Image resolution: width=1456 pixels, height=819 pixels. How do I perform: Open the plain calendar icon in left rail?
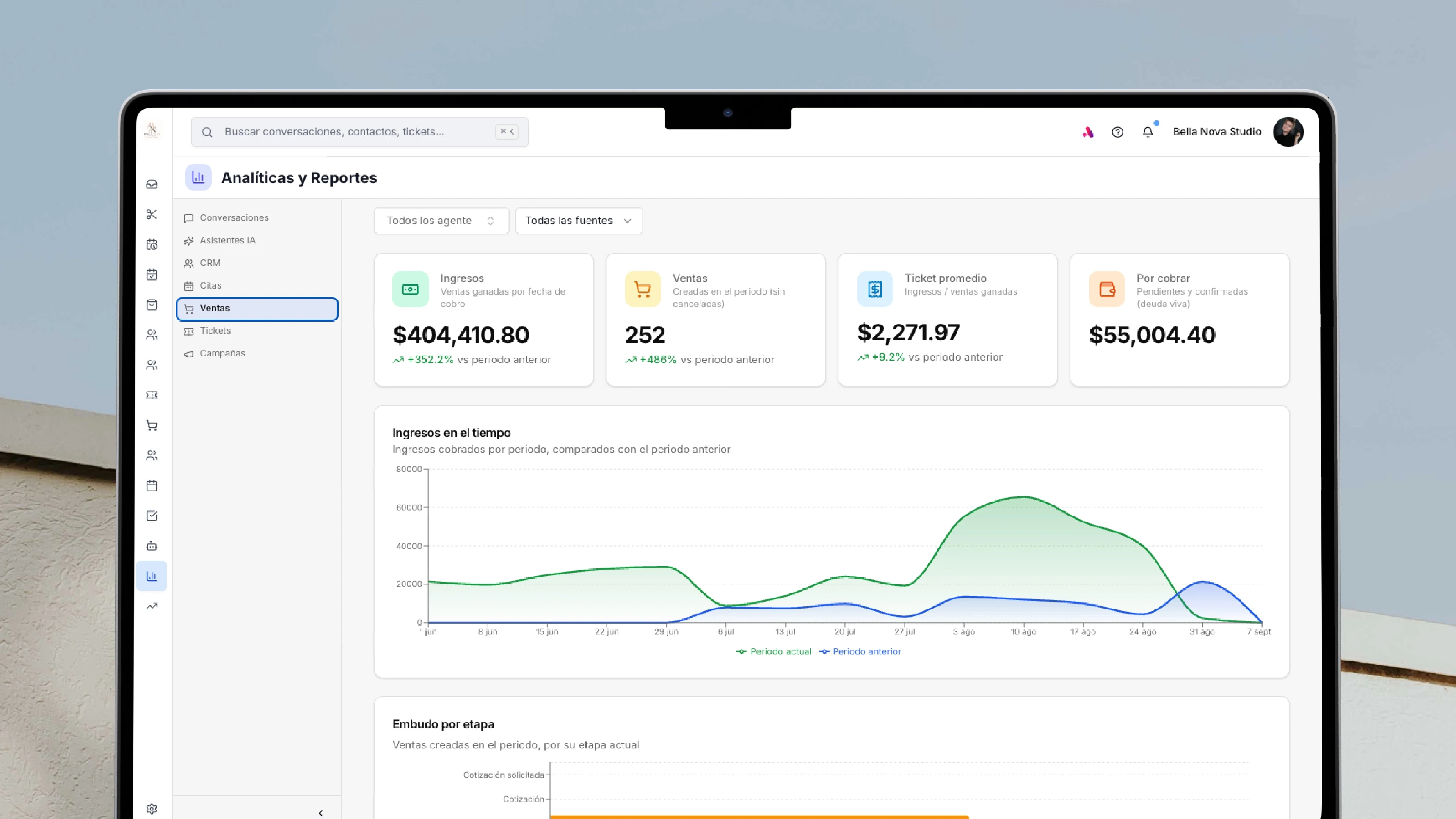(x=152, y=485)
